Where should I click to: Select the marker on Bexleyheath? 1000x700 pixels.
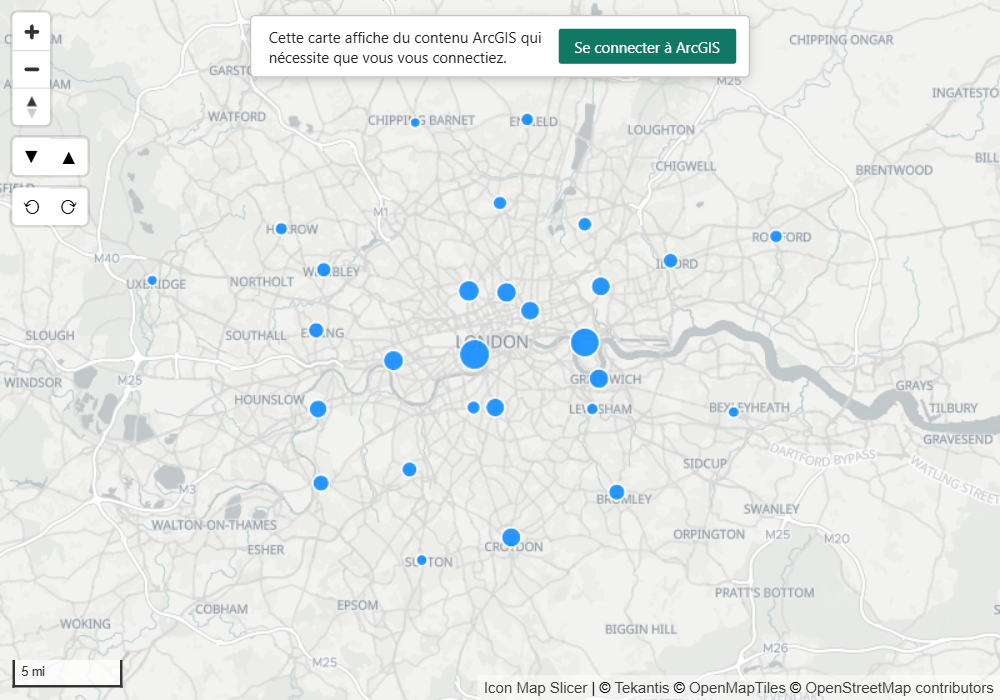click(x=733, y=412)
